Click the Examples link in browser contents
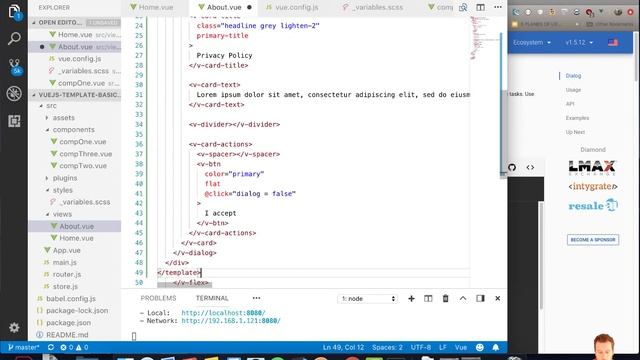This screenshot has width=640, height=360. 577,118
